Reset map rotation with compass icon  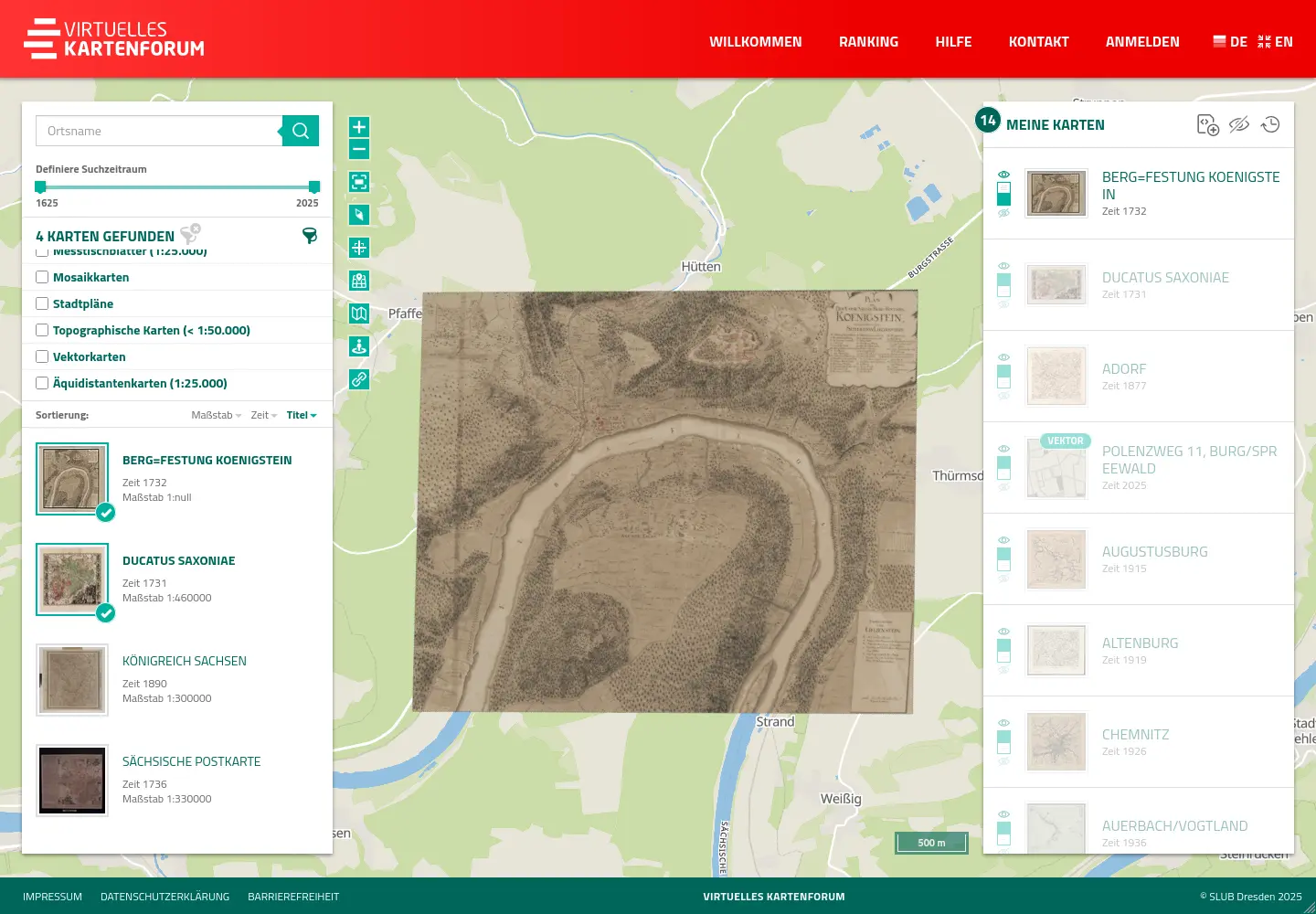[359, 215]
